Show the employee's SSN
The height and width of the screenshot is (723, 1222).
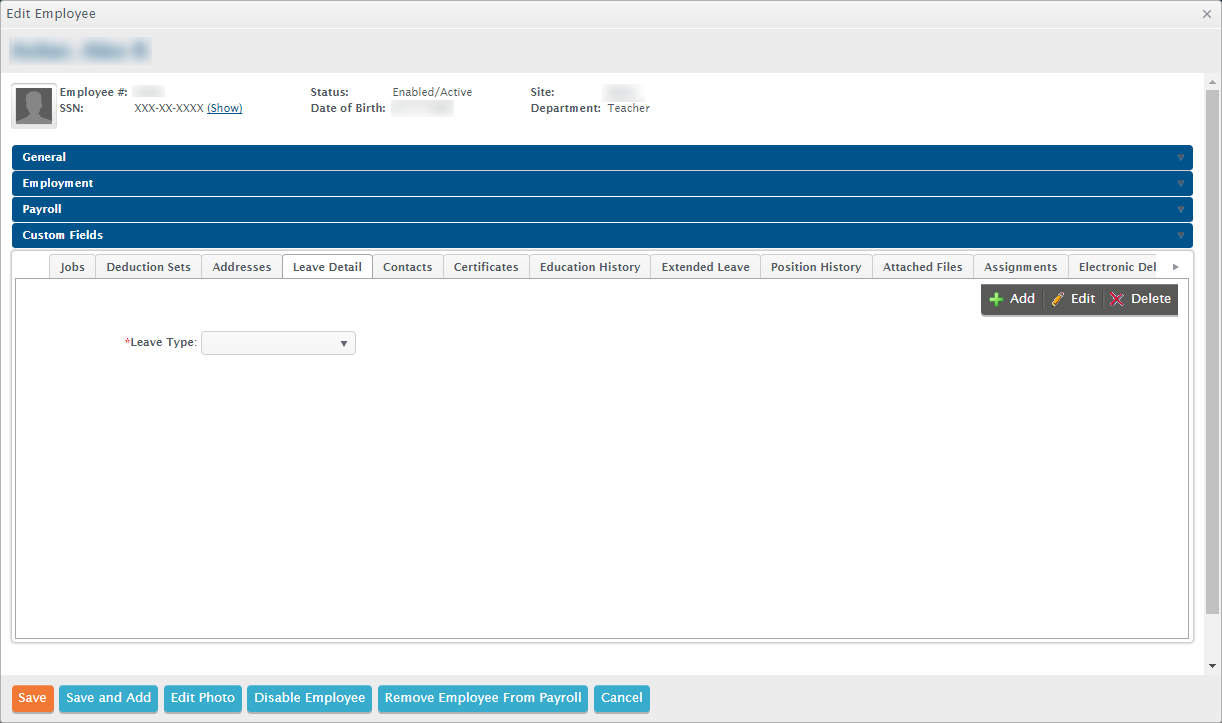click(x=224, y=108)
